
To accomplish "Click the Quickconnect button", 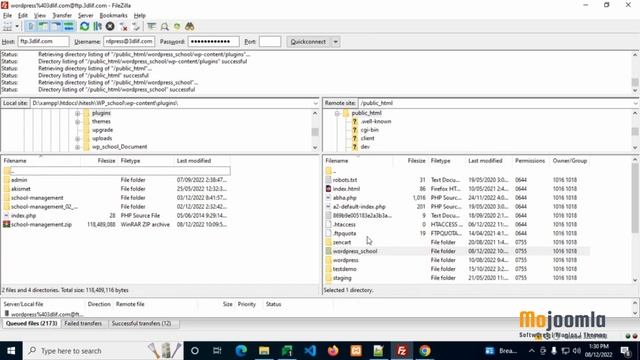I will [308, 42].
